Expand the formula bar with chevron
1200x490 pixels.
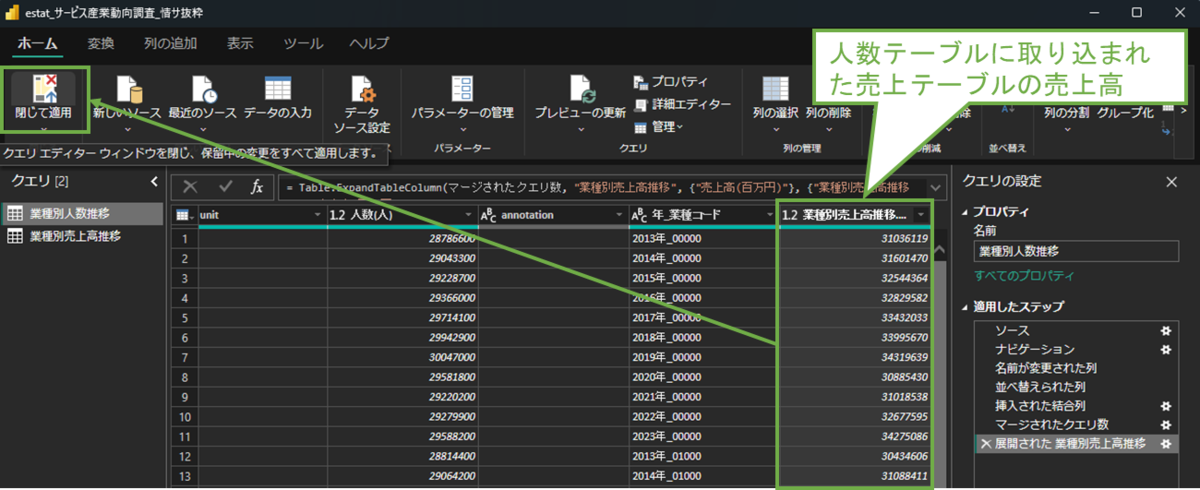click(935, 187)
